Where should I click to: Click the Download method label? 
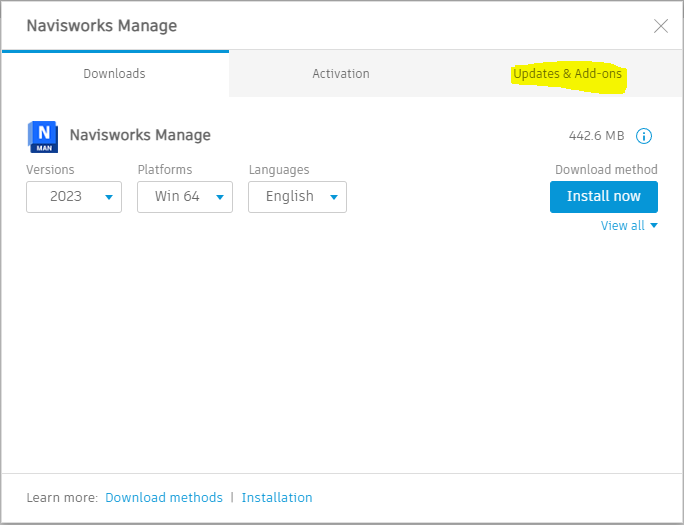606,170
